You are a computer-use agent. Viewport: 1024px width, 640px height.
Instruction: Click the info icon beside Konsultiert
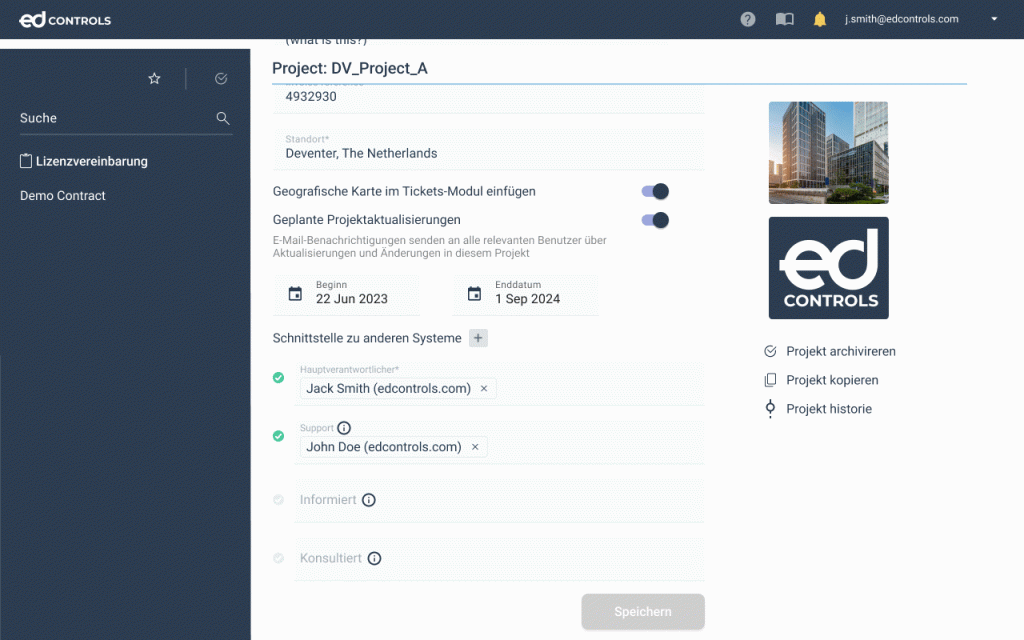[374, 559]
